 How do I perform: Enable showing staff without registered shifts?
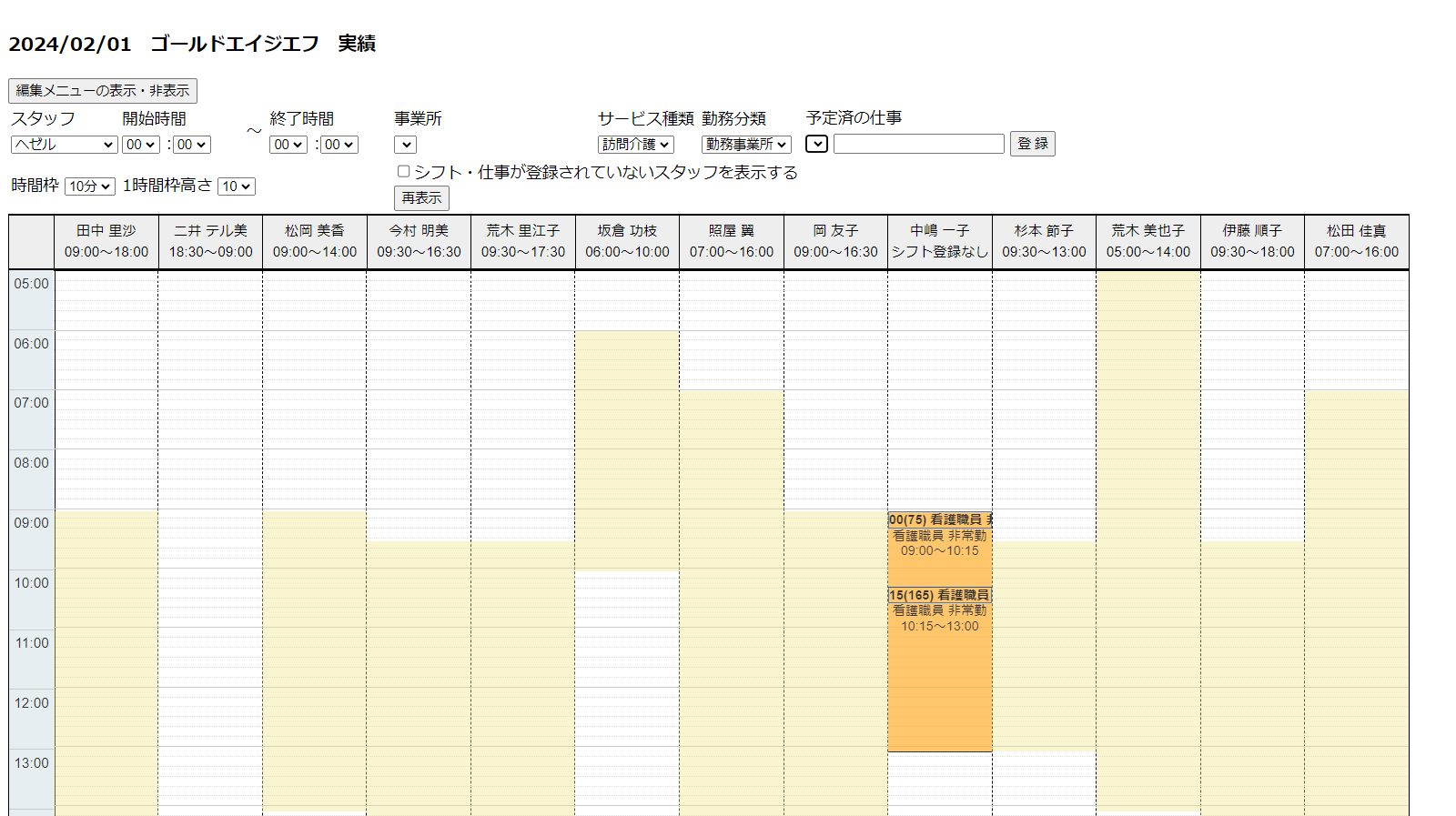click(403, 171)
